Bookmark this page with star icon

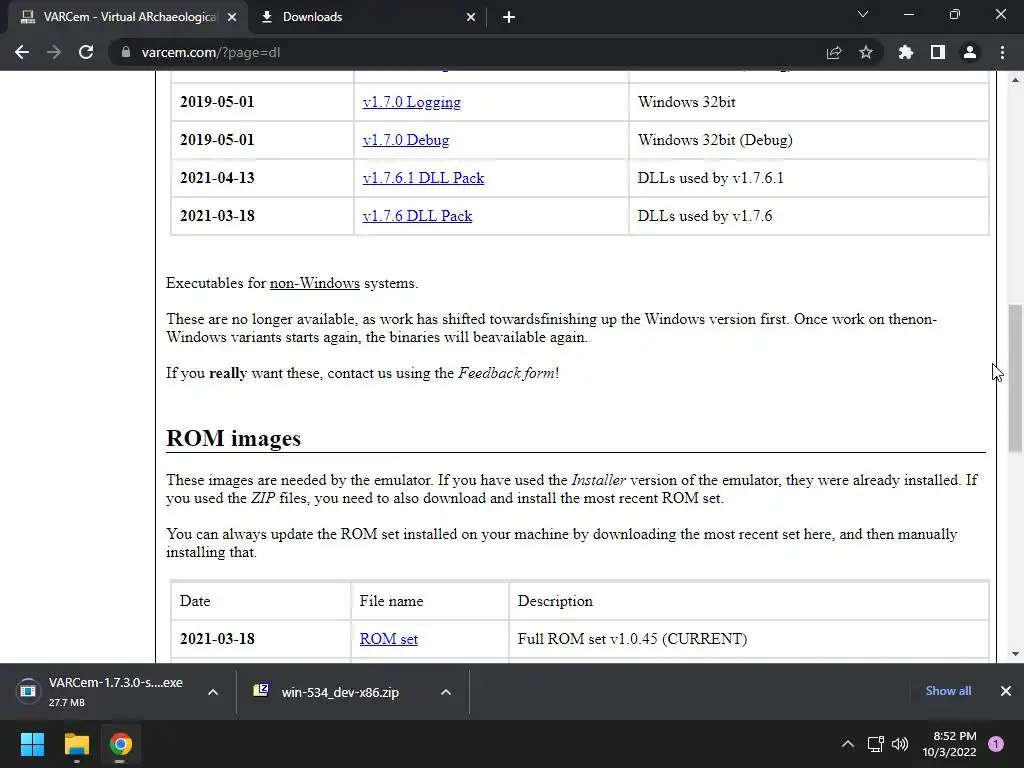pyautogui.click(x=866, y=52)
